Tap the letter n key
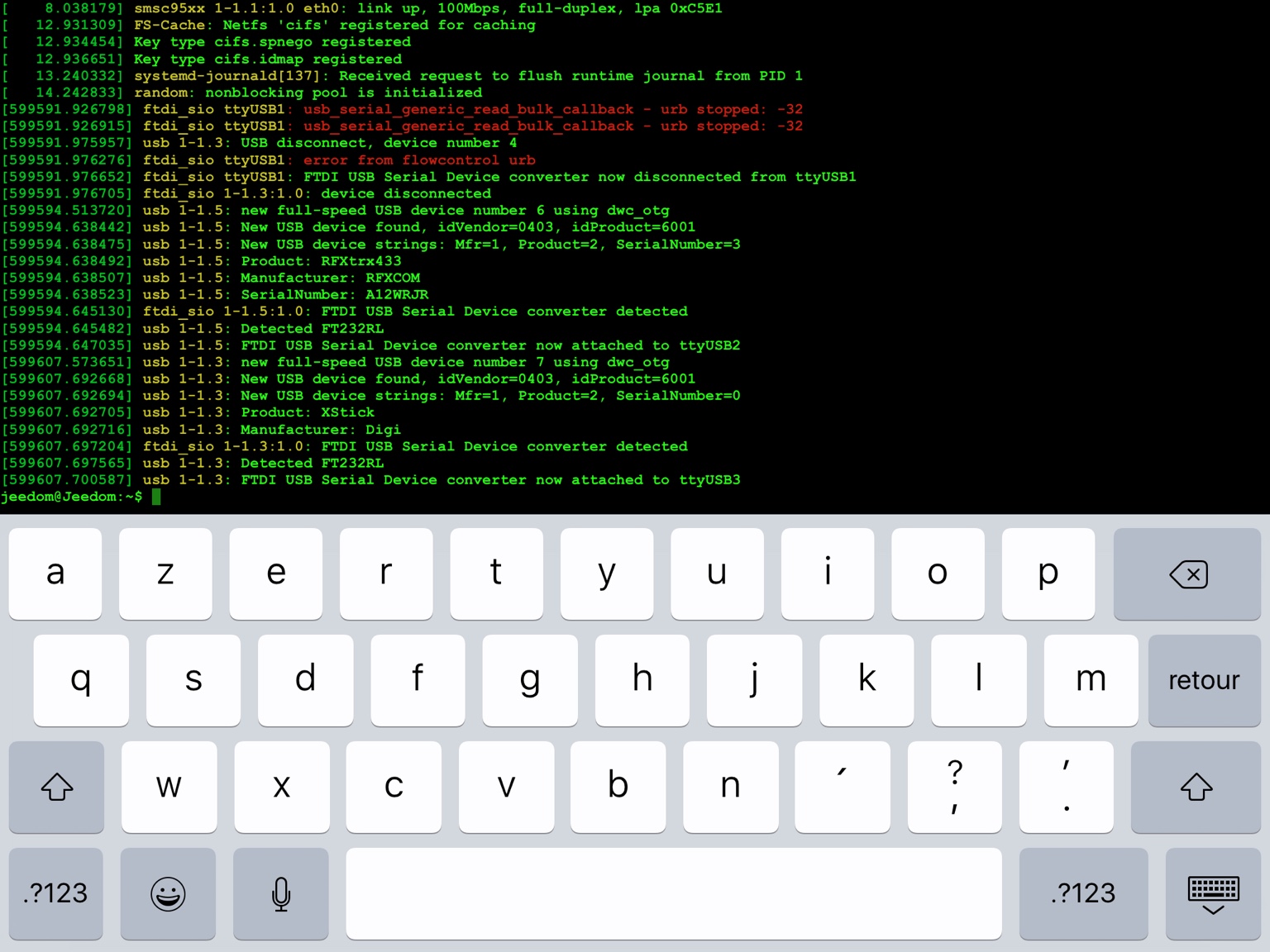 pos(730,787)
